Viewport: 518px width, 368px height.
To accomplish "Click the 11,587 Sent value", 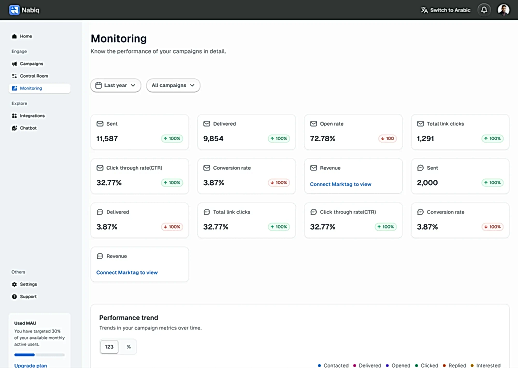I will click(107, 139).
